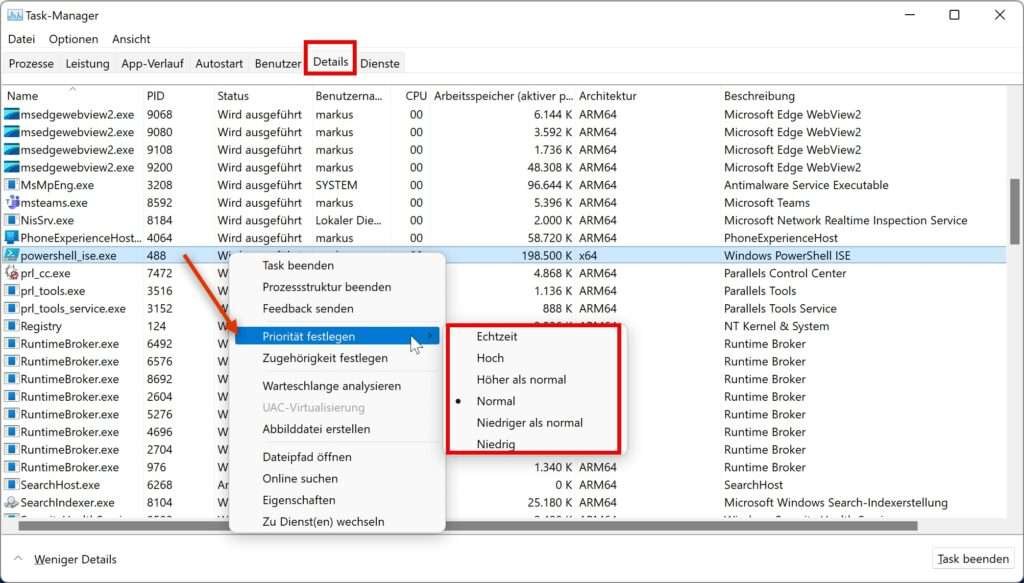
Task: Click the Registry process icon
Action: (12, 326)
